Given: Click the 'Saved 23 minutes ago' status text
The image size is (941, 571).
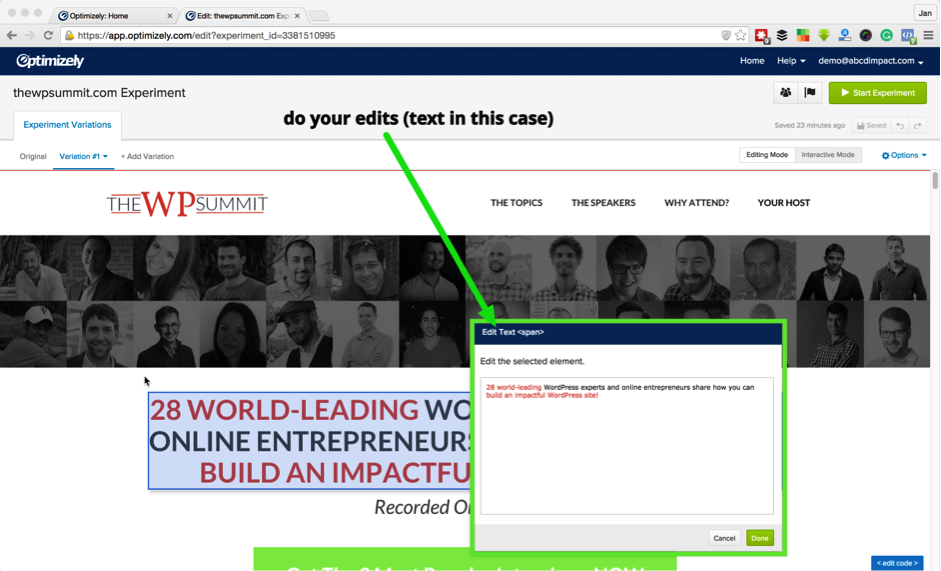Looking at the screenshot, I should [x=810, y=125].
